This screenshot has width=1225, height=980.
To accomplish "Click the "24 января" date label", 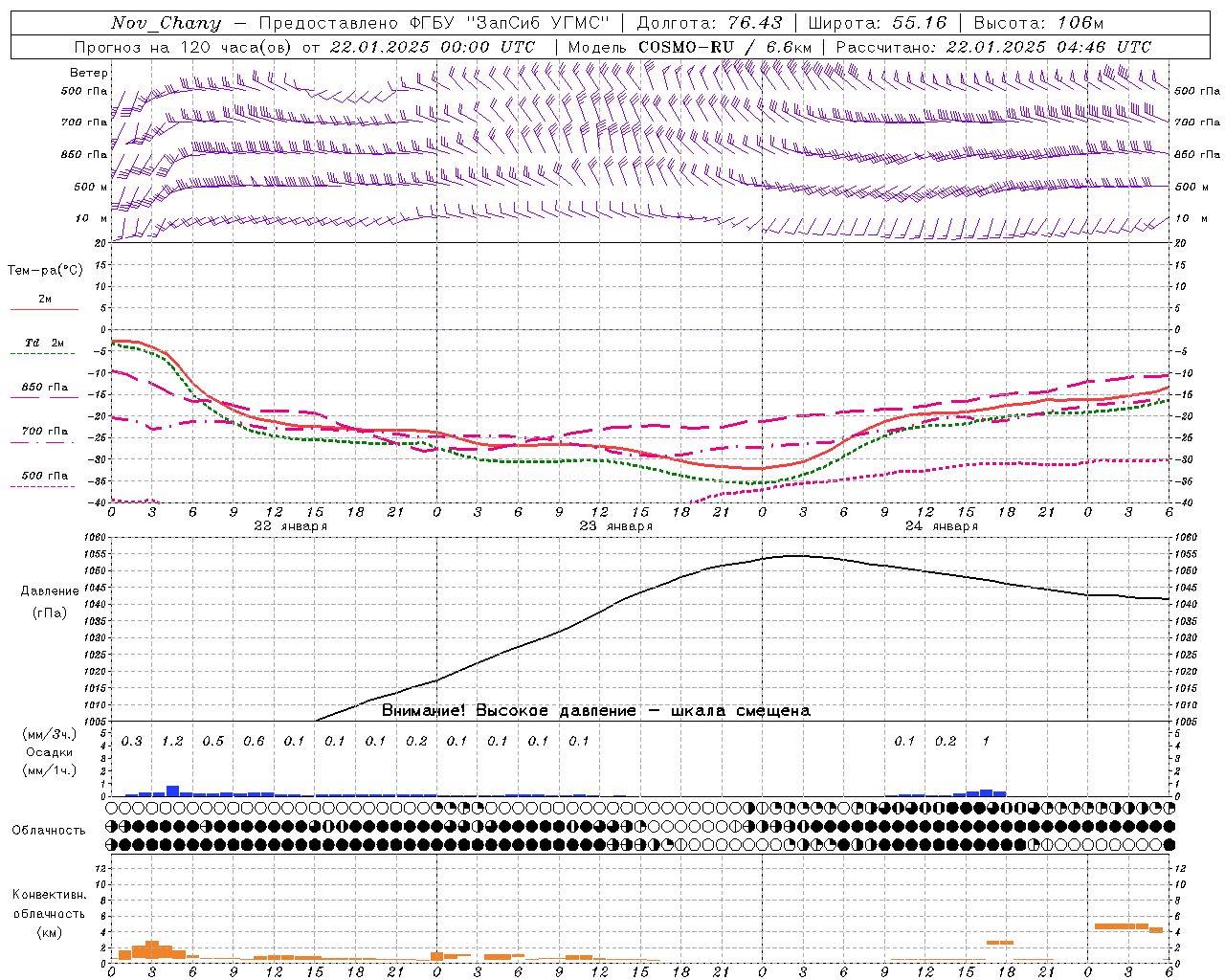I will coord(942,526).
